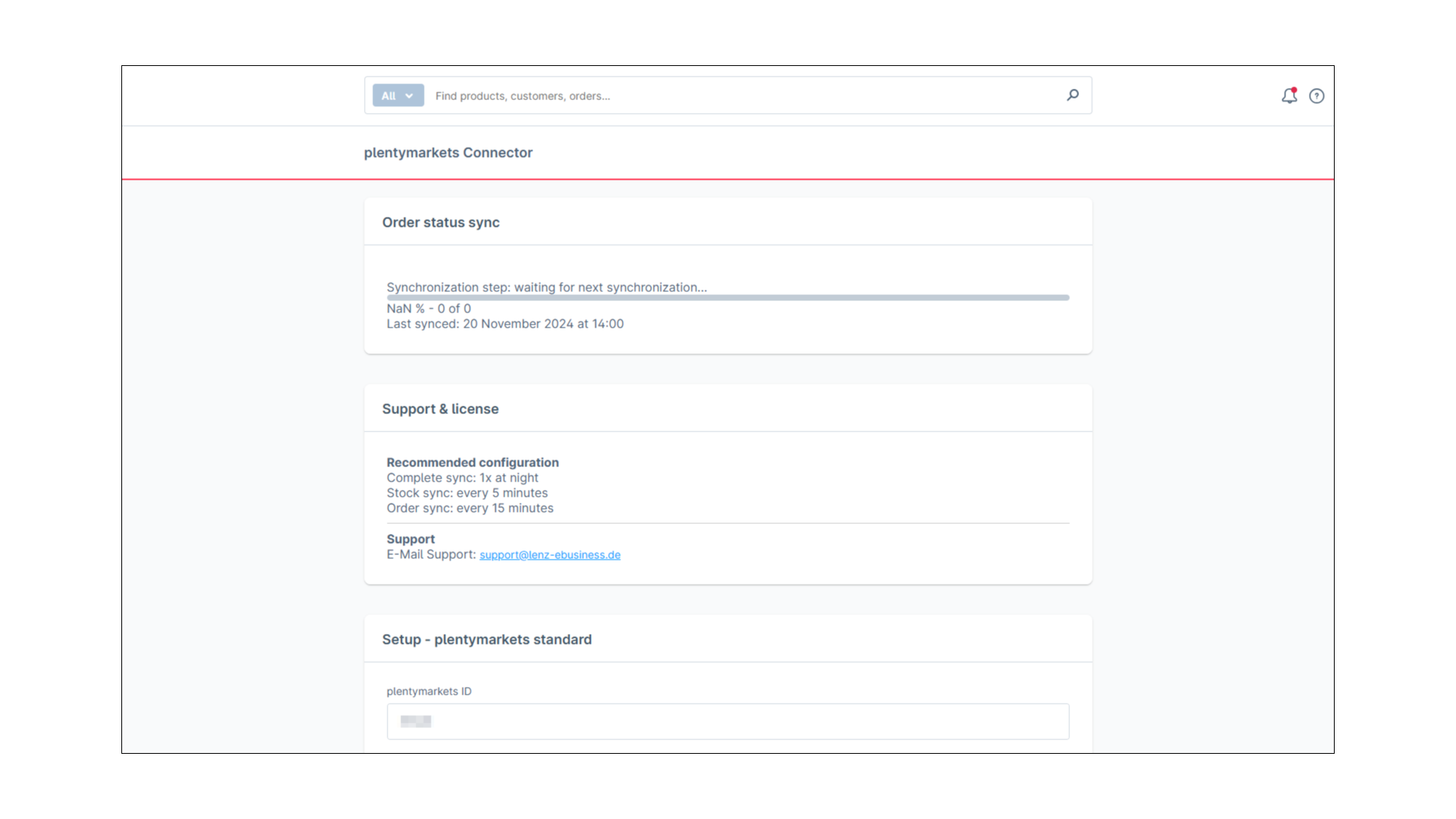Select the plentymarkets Connector page title
This screenshot has height=819, width=1456.
coord(448,152)
